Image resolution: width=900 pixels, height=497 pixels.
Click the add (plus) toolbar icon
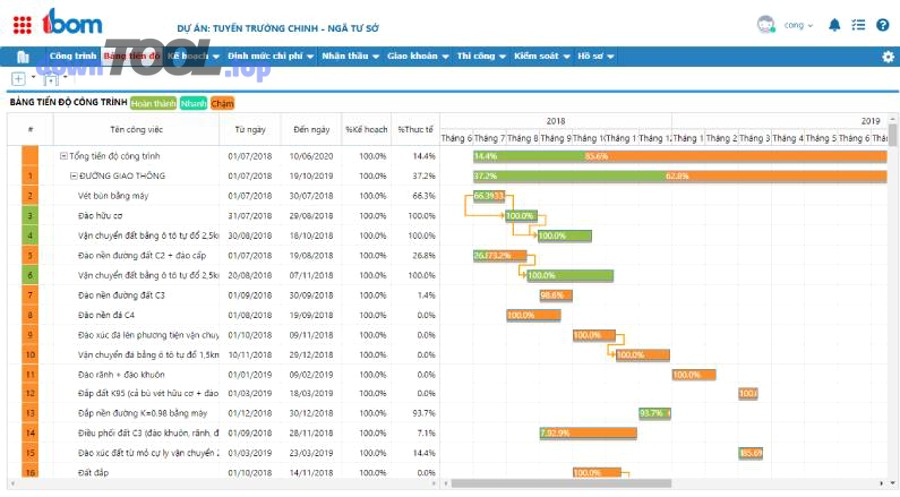19,79
